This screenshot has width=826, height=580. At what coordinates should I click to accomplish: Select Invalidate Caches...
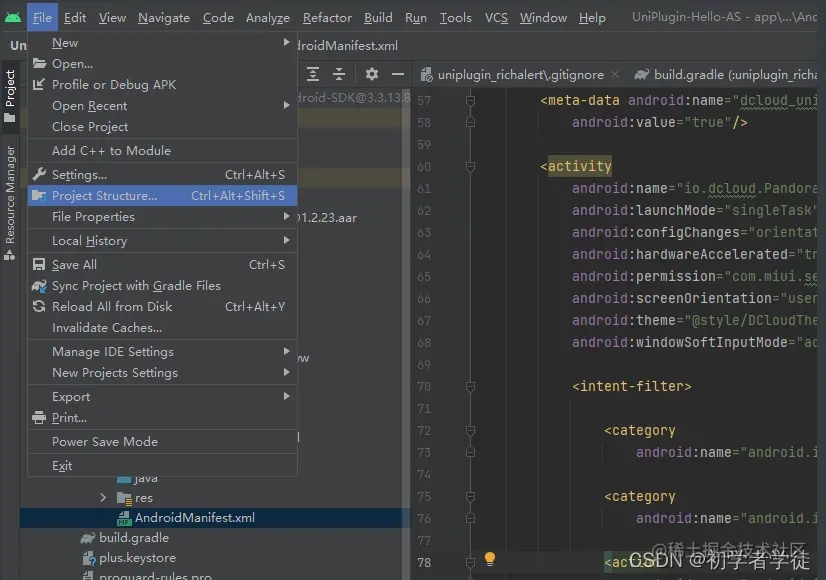pos(162,328)
